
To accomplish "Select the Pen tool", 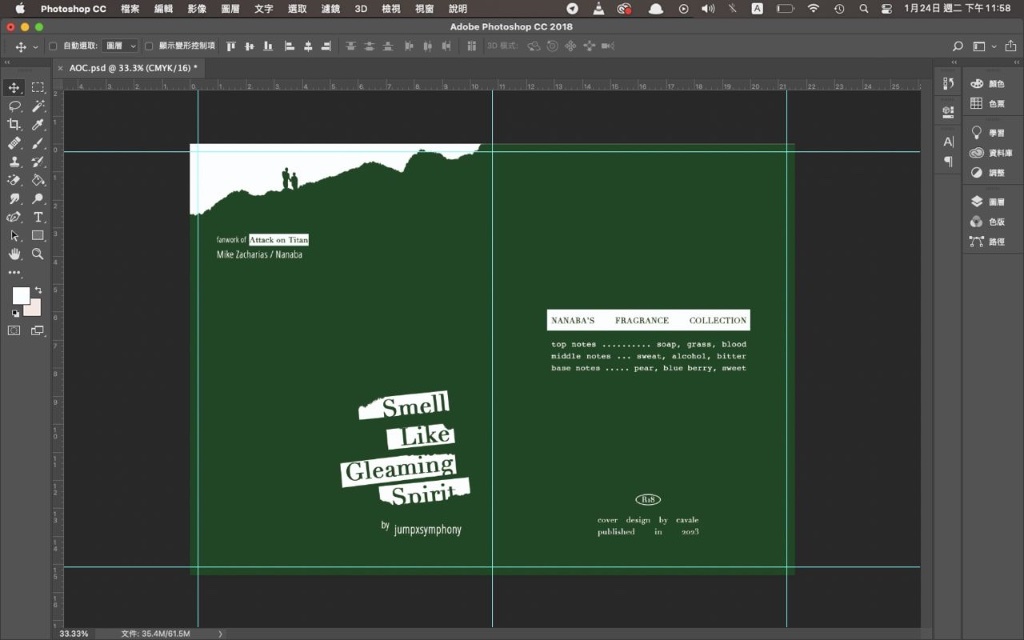I will 14,217.
